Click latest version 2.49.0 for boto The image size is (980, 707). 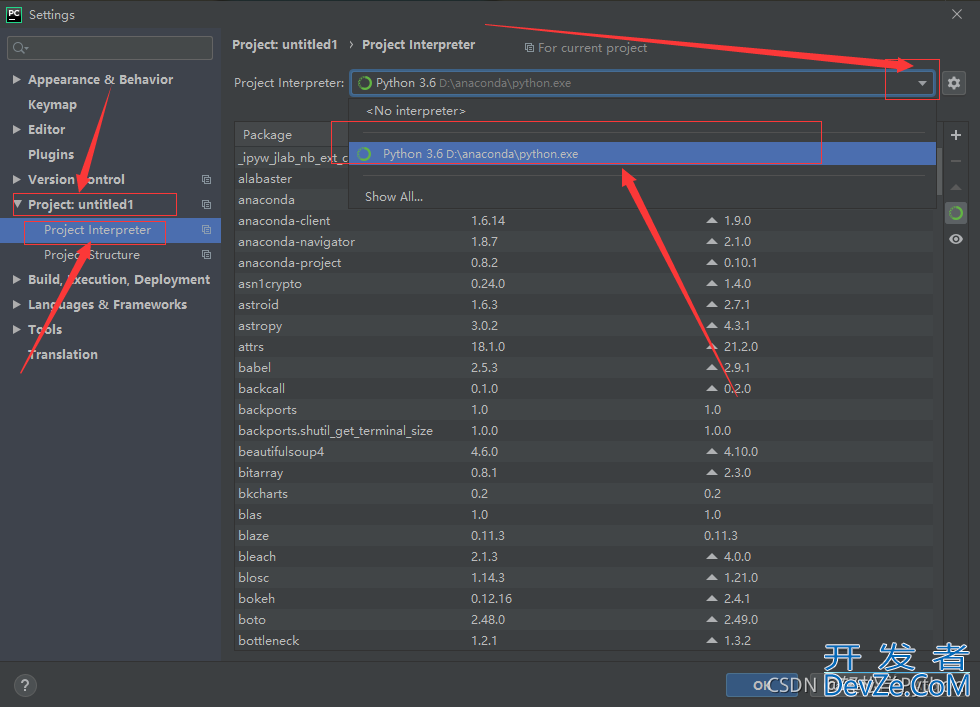(x=741, y=619)
